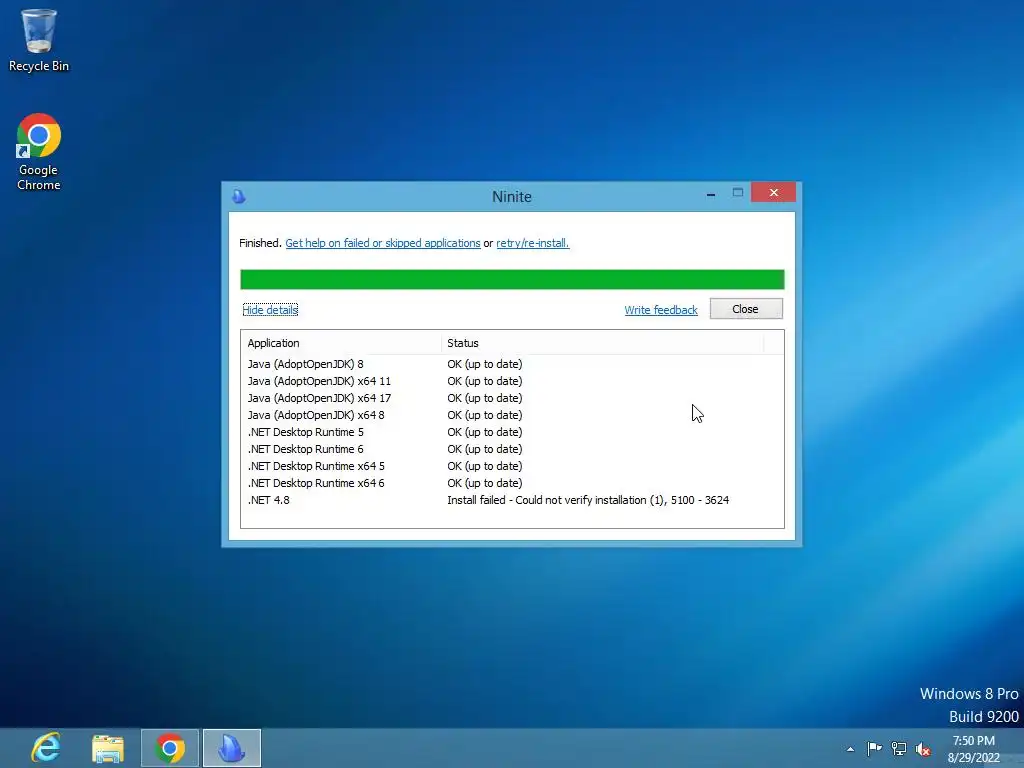Select the Java (AdoptOpenJDK) x64 8 row

pyautogui.click(x=512, y=415)
